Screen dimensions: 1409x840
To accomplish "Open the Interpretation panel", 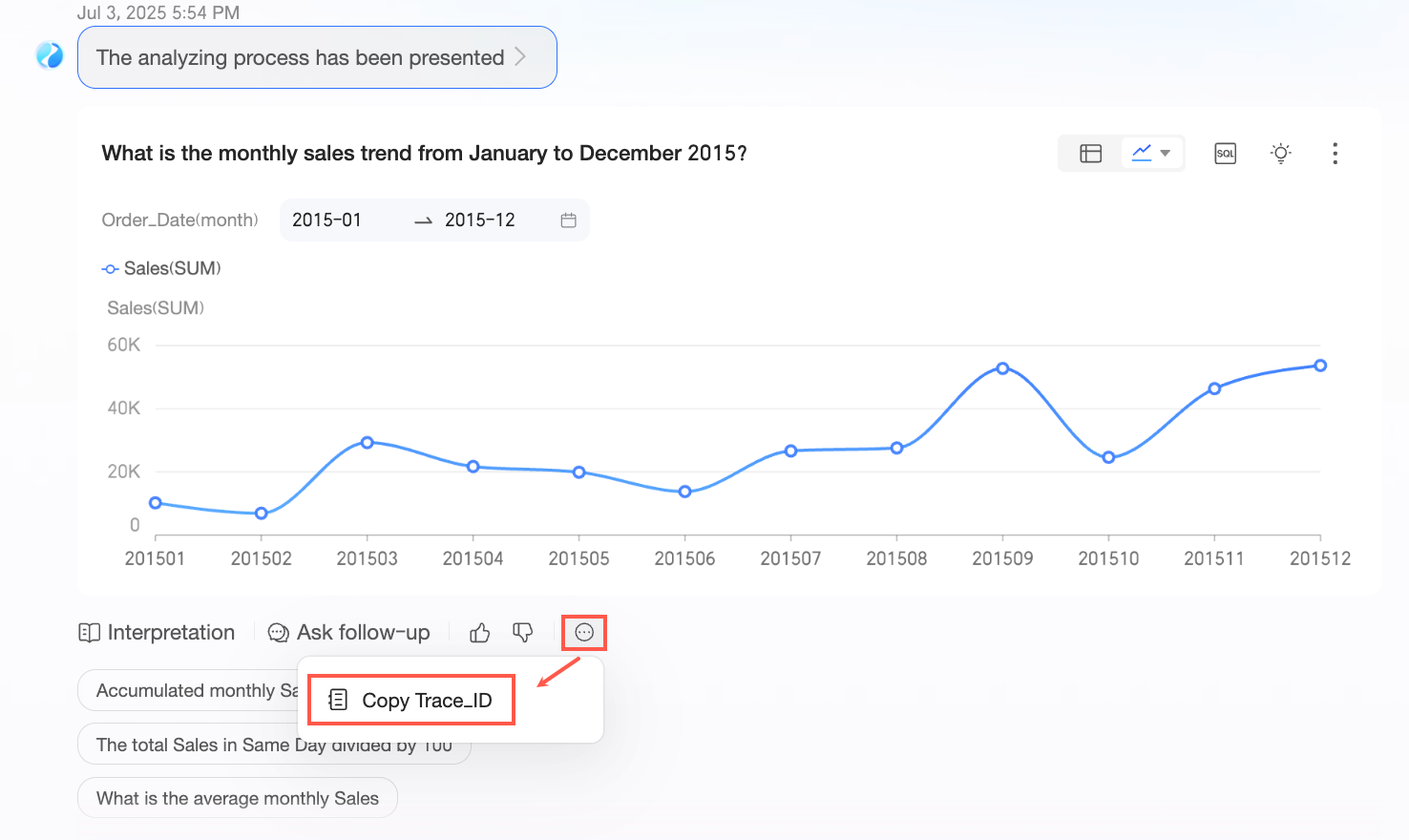I will 158,633.
